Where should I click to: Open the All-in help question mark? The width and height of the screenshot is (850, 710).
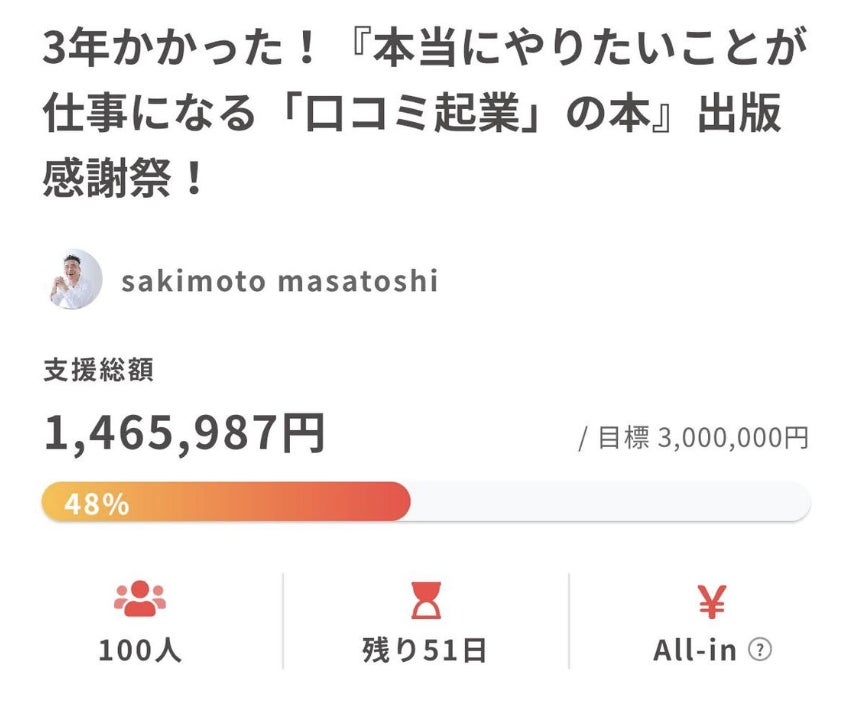[x=760, y=649]
